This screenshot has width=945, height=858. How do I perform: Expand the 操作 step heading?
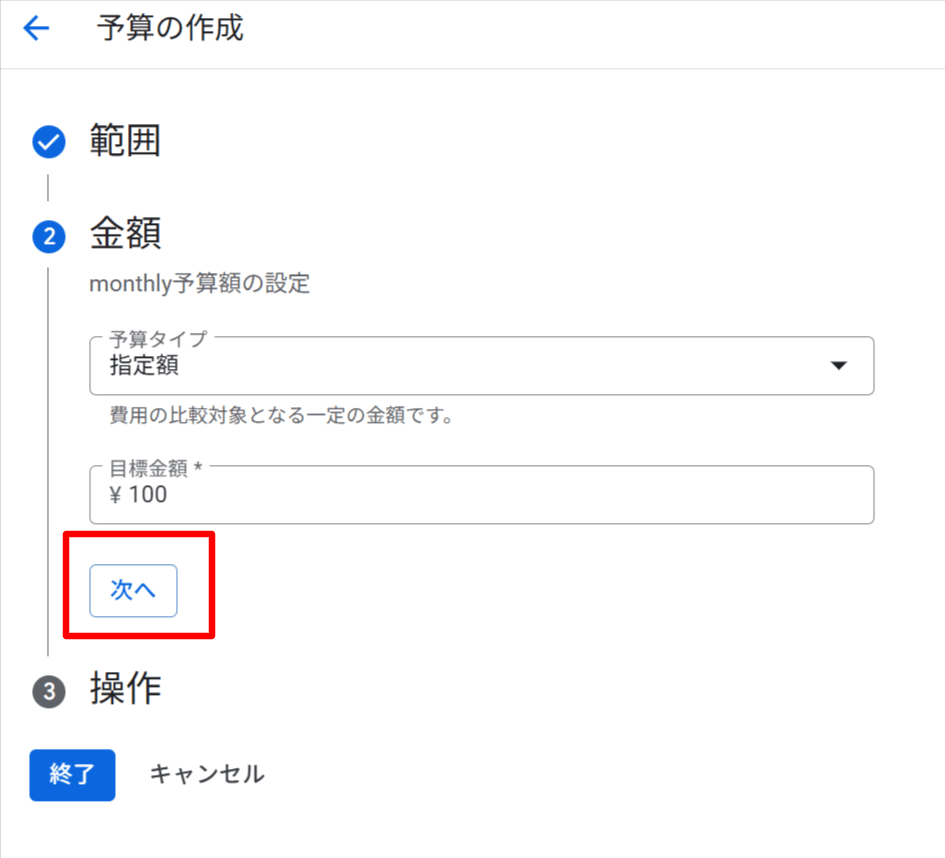[125, 689]
